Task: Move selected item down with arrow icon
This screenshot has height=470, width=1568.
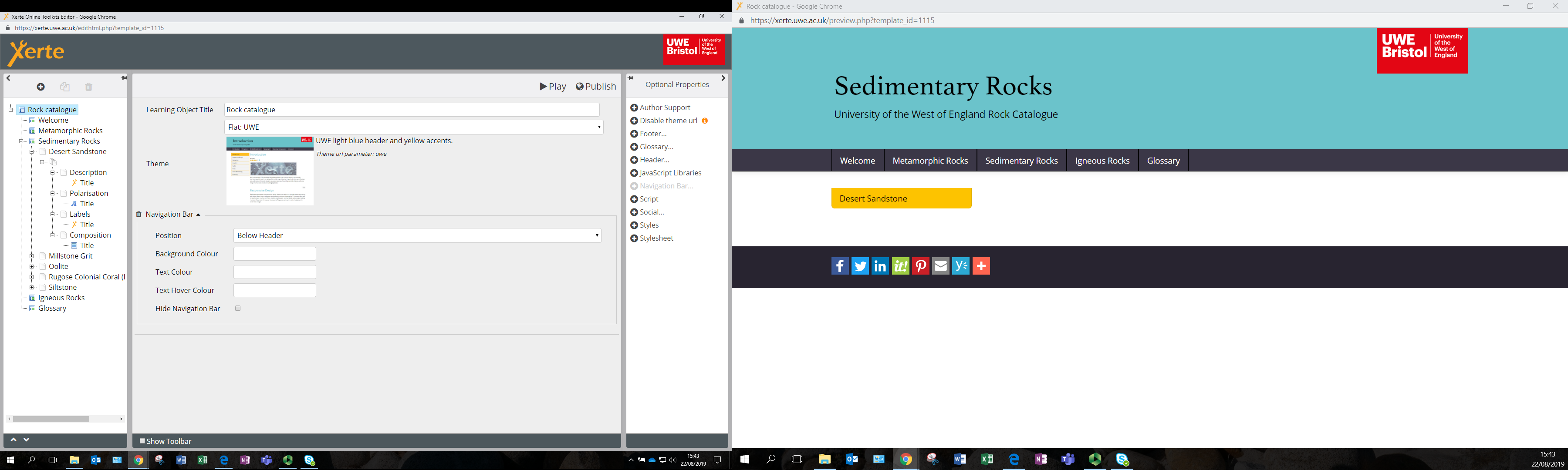Action: coord(26,440)
